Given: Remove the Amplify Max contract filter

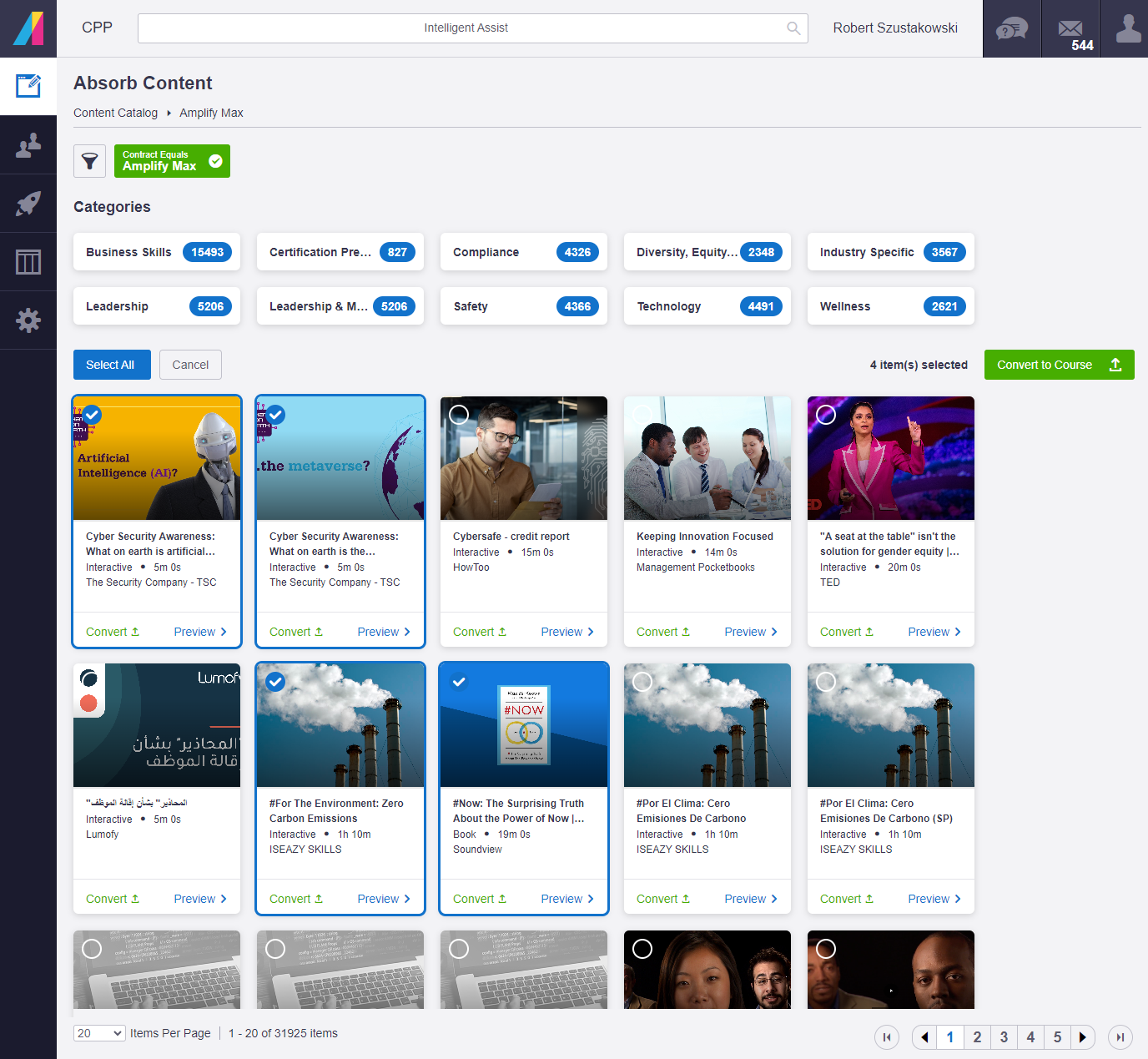Looking at the screenshot, I should [215, 161].
